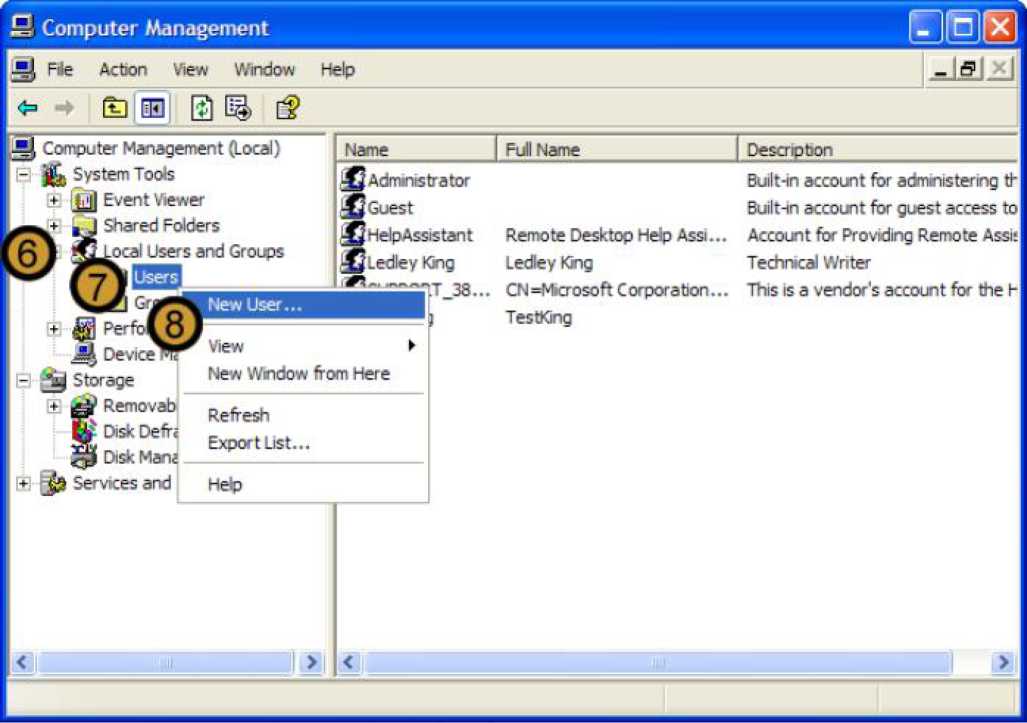Collapse the Storage tree node
Screen dimensions: 1027x723
click(x=24, y=380)
